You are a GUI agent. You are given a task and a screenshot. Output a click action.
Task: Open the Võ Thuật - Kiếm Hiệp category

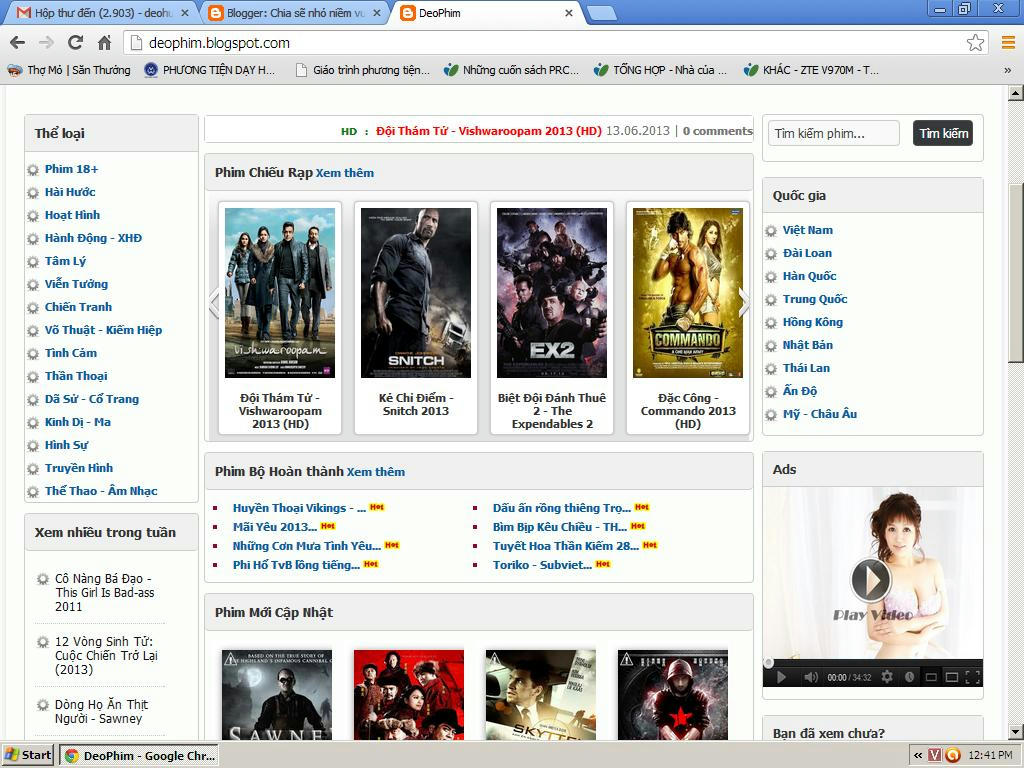[103, 330]
